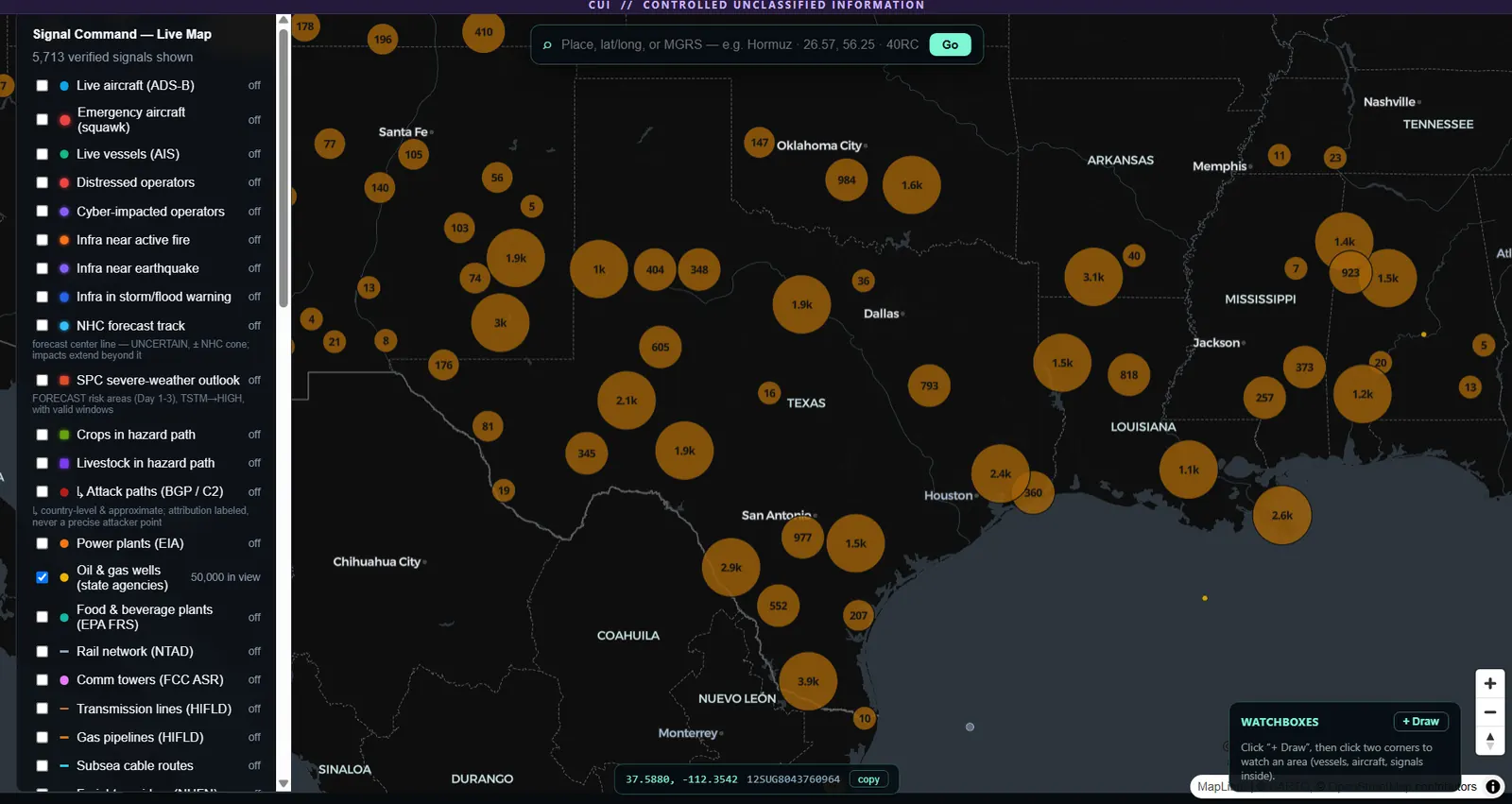Enable NHC forecast track layer
1512x804 pixels.
42,326
